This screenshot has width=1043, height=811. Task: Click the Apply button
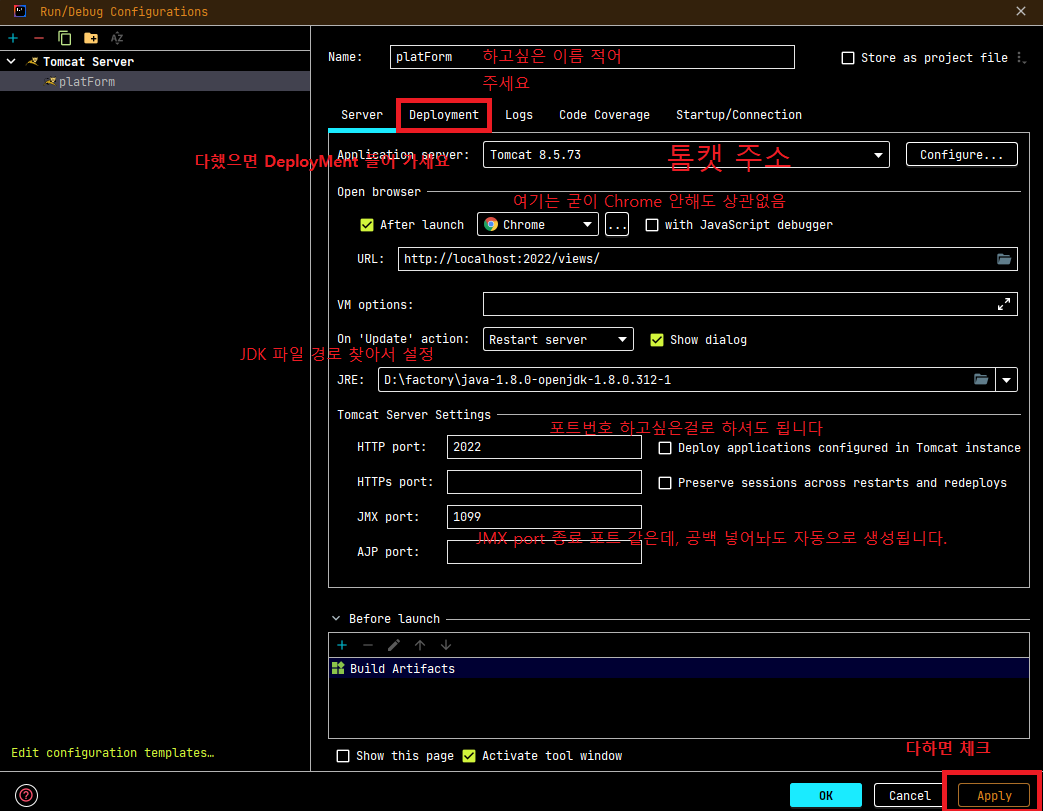(x=994, y=795)
